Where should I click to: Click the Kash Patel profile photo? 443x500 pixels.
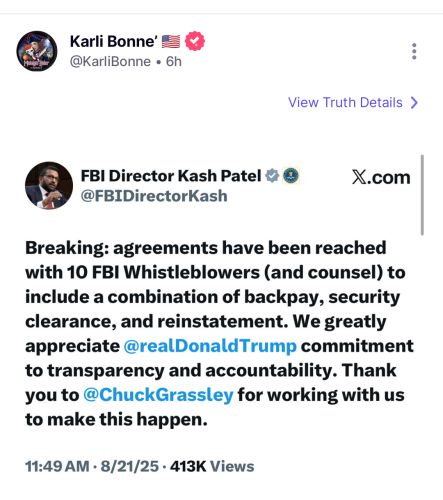pos(49,186)
